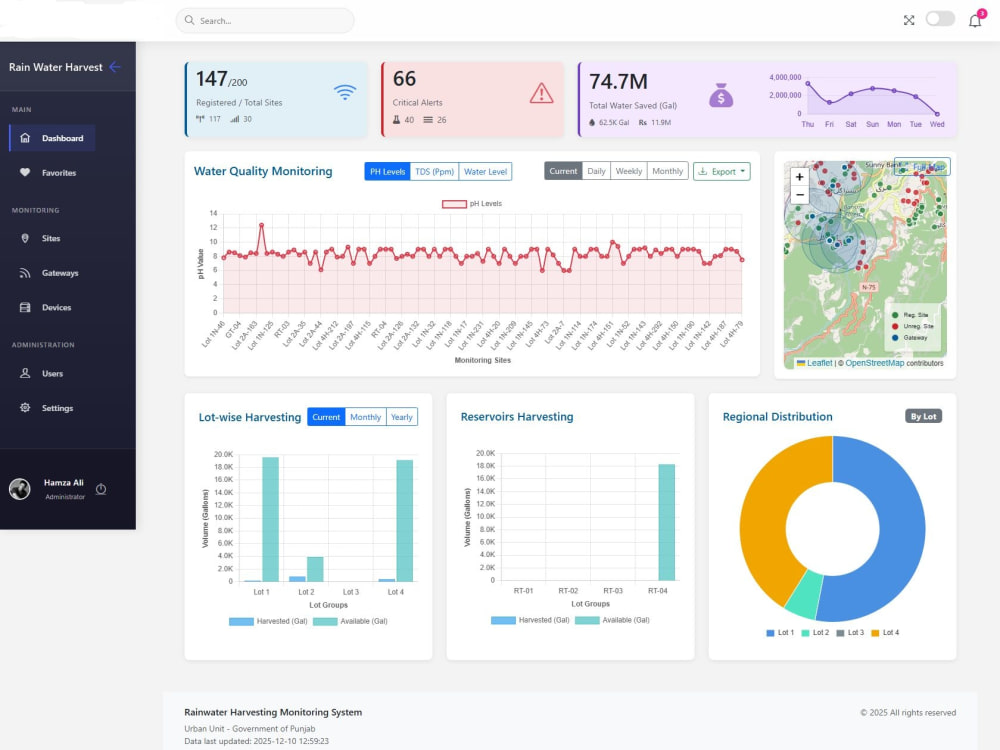1000x750 pixels.
Task: Click the Sites location pin icon
Action: [x=25, y=238]
